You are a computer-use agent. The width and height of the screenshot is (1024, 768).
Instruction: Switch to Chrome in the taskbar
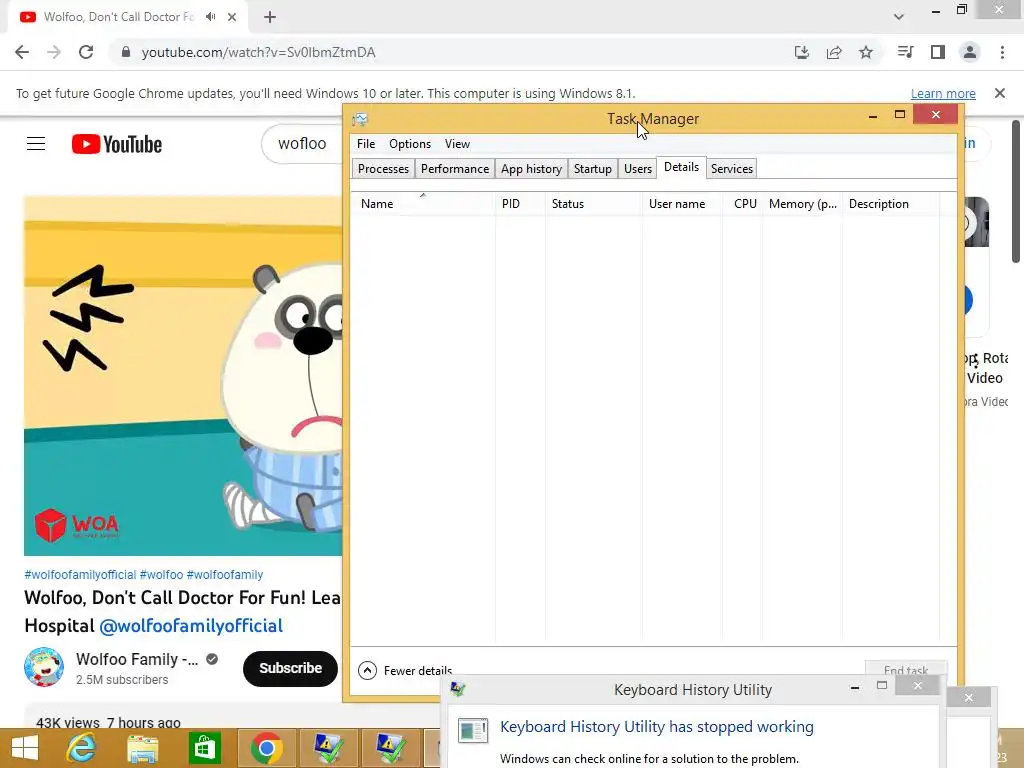[x=266, y=748]
